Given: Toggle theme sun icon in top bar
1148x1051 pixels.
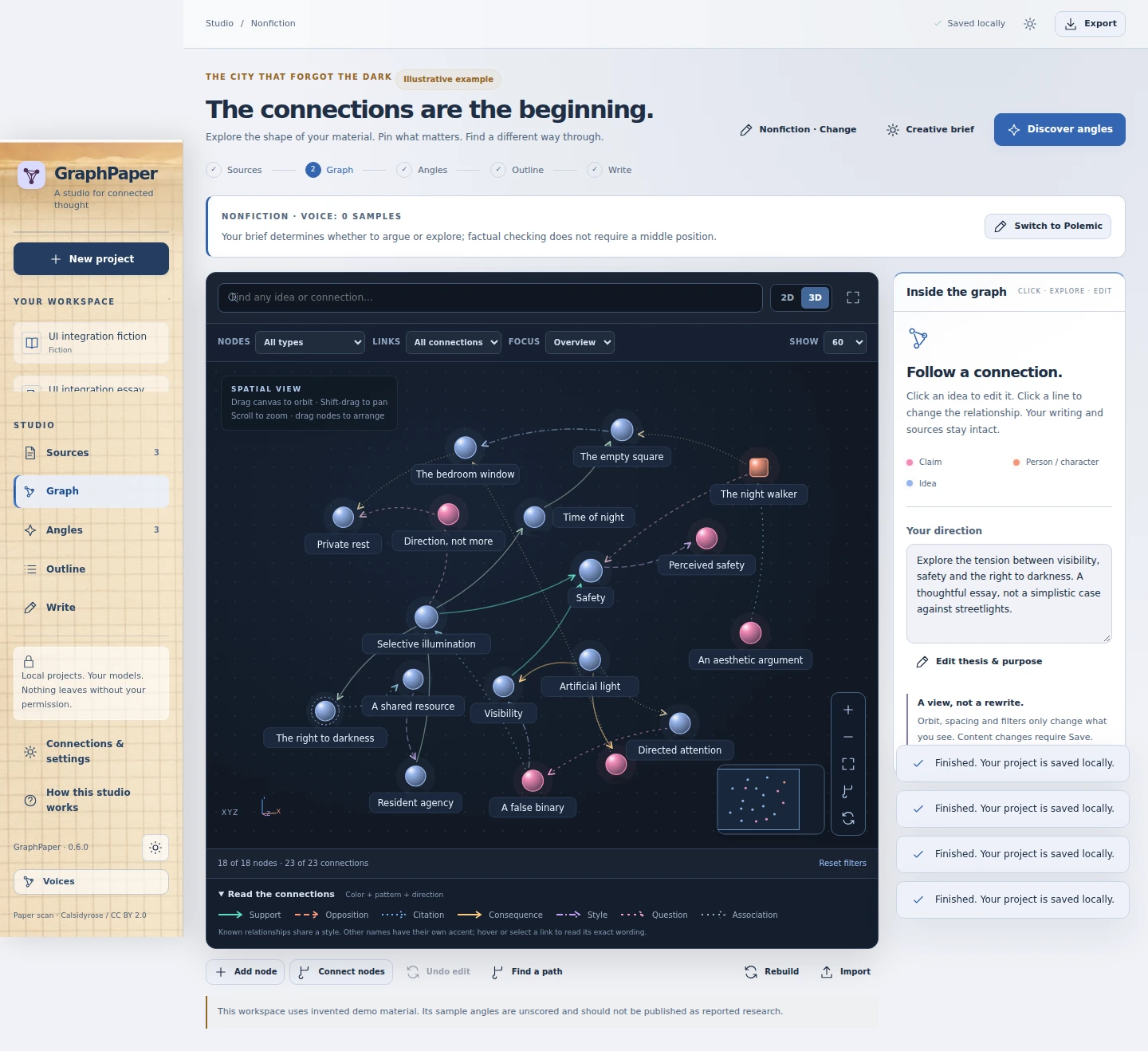Looking at the screenshot, I should (1030, 24).
